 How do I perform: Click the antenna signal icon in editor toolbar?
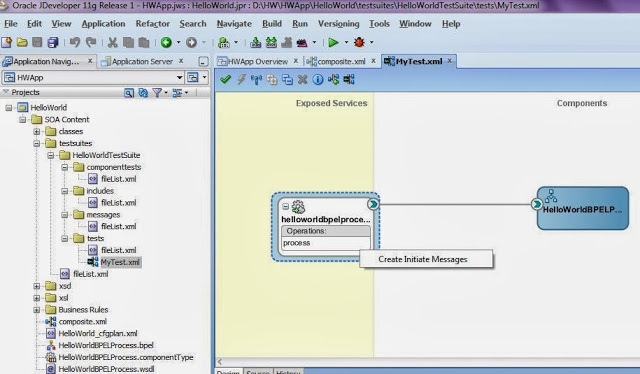click(x=256, y=79)
